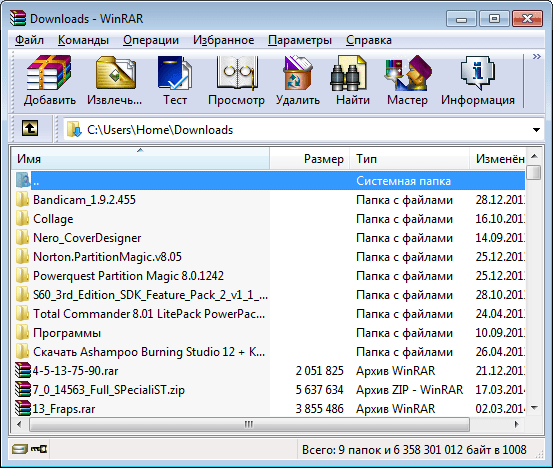Screen dimensions: 553x468
Task: Click the horizontal scrollbar thumb
Action: tap(249, 424)
